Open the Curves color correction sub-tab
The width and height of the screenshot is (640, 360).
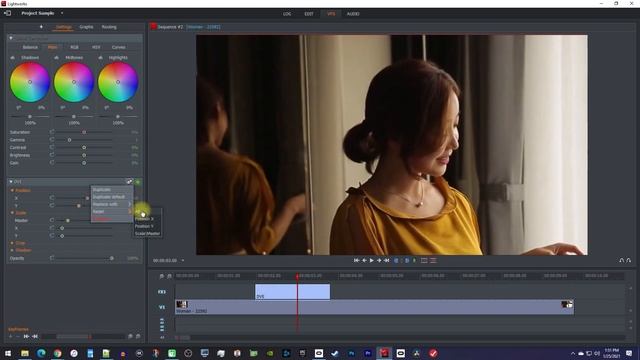pyautogui.click(x=118, y=47)
